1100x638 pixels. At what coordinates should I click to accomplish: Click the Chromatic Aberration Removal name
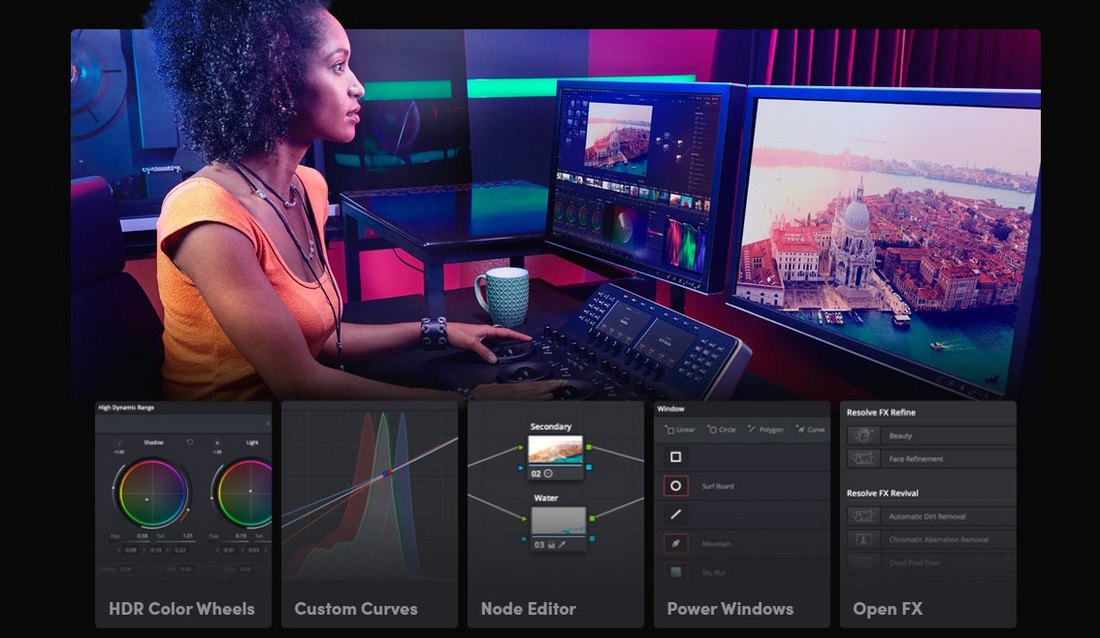tap(939, 540)
